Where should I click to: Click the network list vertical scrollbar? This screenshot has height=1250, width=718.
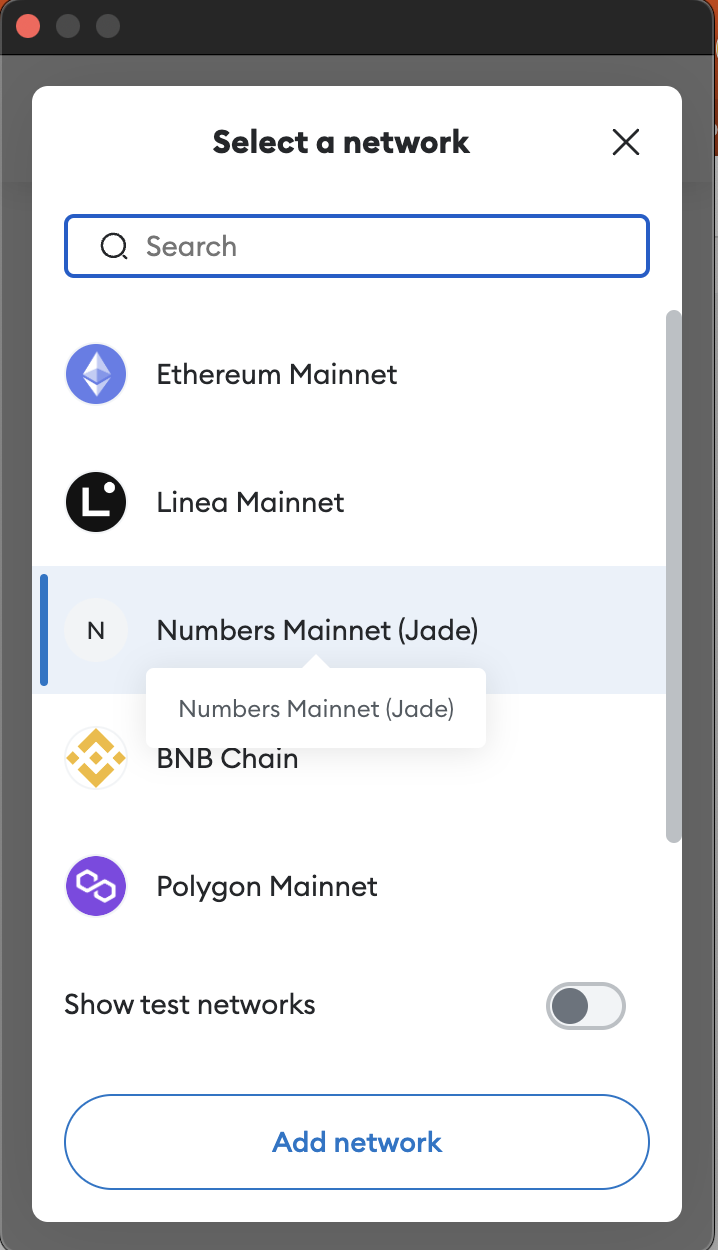pyautogui.click(x=674, y=576)
